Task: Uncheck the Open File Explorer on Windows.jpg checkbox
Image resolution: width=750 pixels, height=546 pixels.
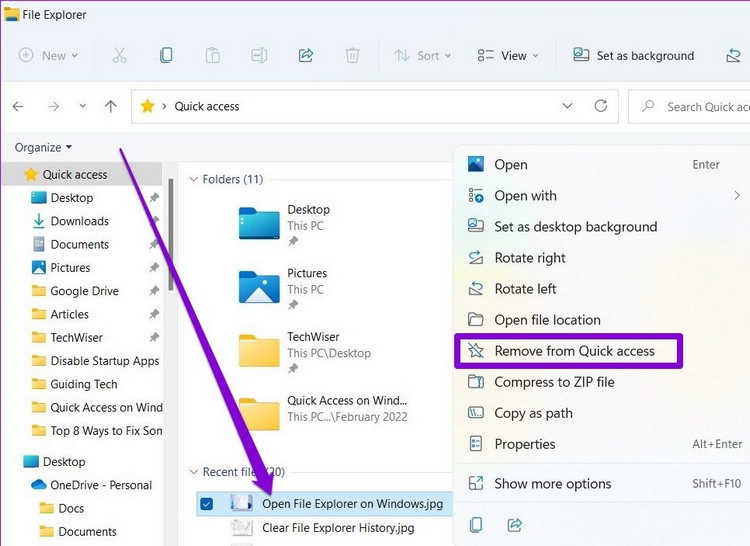Action: [207, 504]
